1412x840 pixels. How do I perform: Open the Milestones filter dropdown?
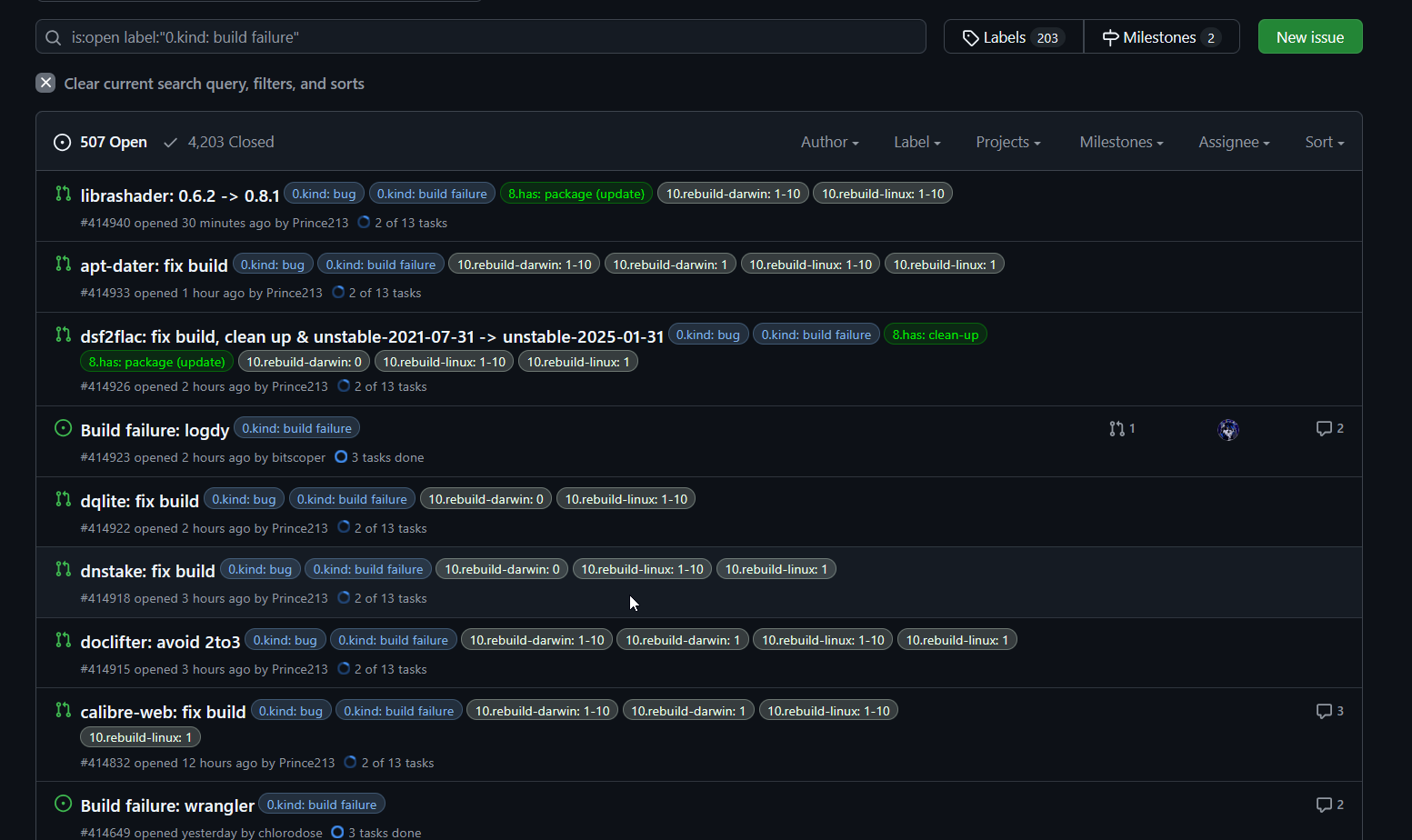1121,142
